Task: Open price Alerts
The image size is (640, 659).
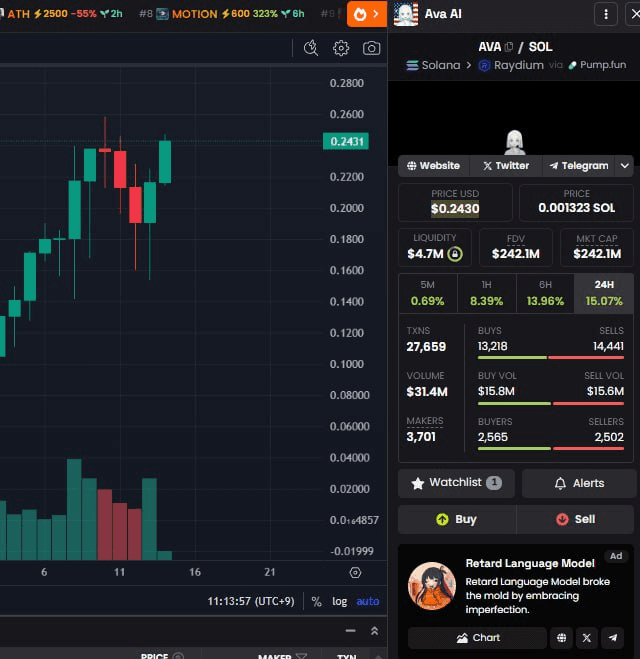Action: pos(579,483)
